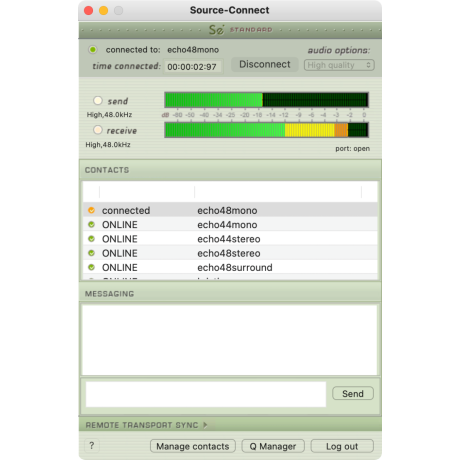Screen dimensions: 460x460
Task: Click the Send message button
Action: click(353, 394)
